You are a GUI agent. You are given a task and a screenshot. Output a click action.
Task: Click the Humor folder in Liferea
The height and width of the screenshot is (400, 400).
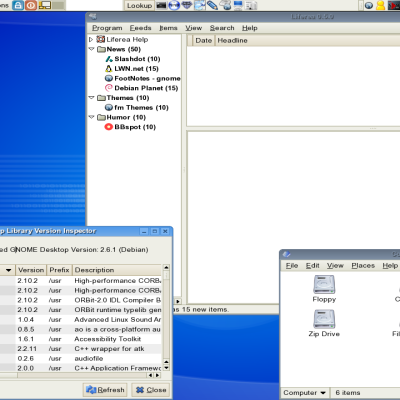pyautogui.click(x=121, y=117)
